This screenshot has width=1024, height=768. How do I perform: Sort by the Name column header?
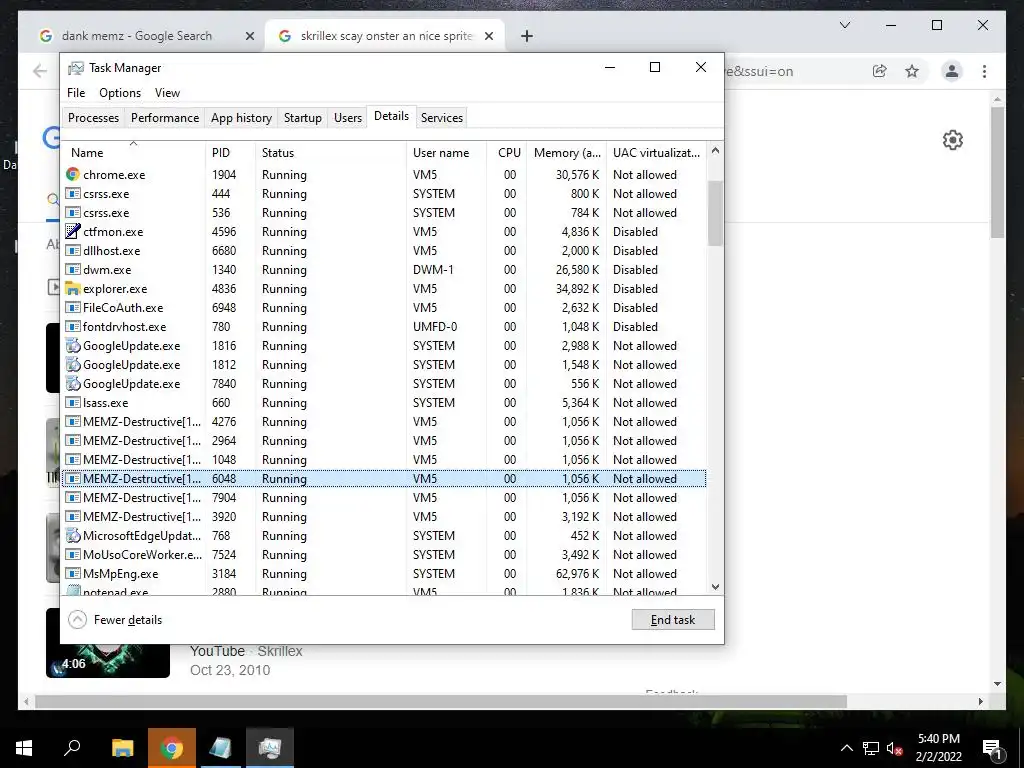pos(133,152)
